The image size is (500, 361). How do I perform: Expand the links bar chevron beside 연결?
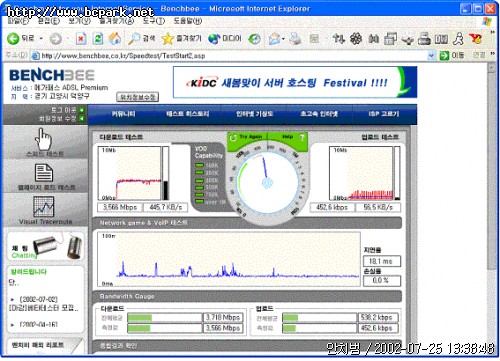coord(492,54)
